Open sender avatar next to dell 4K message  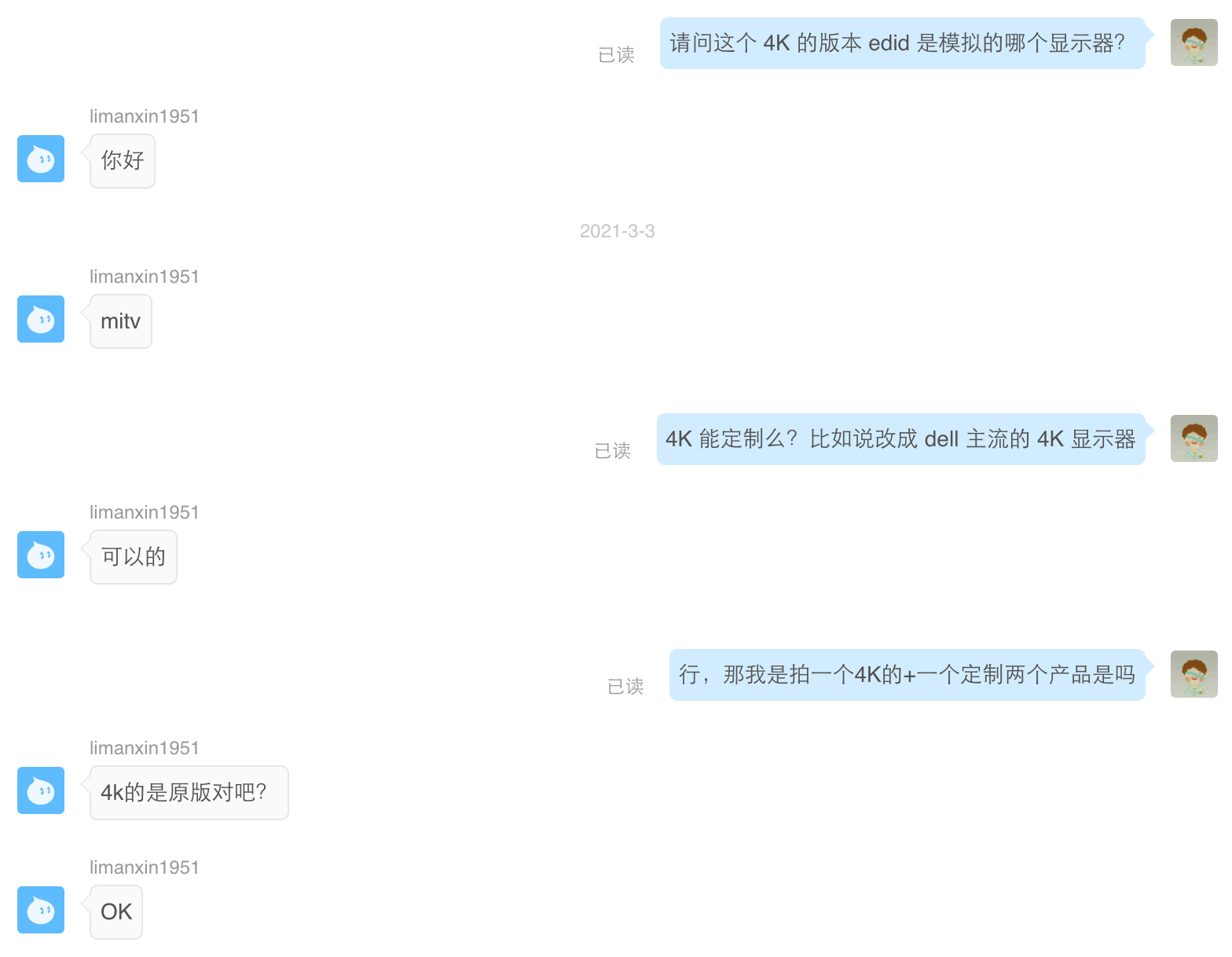[1194, 438]
